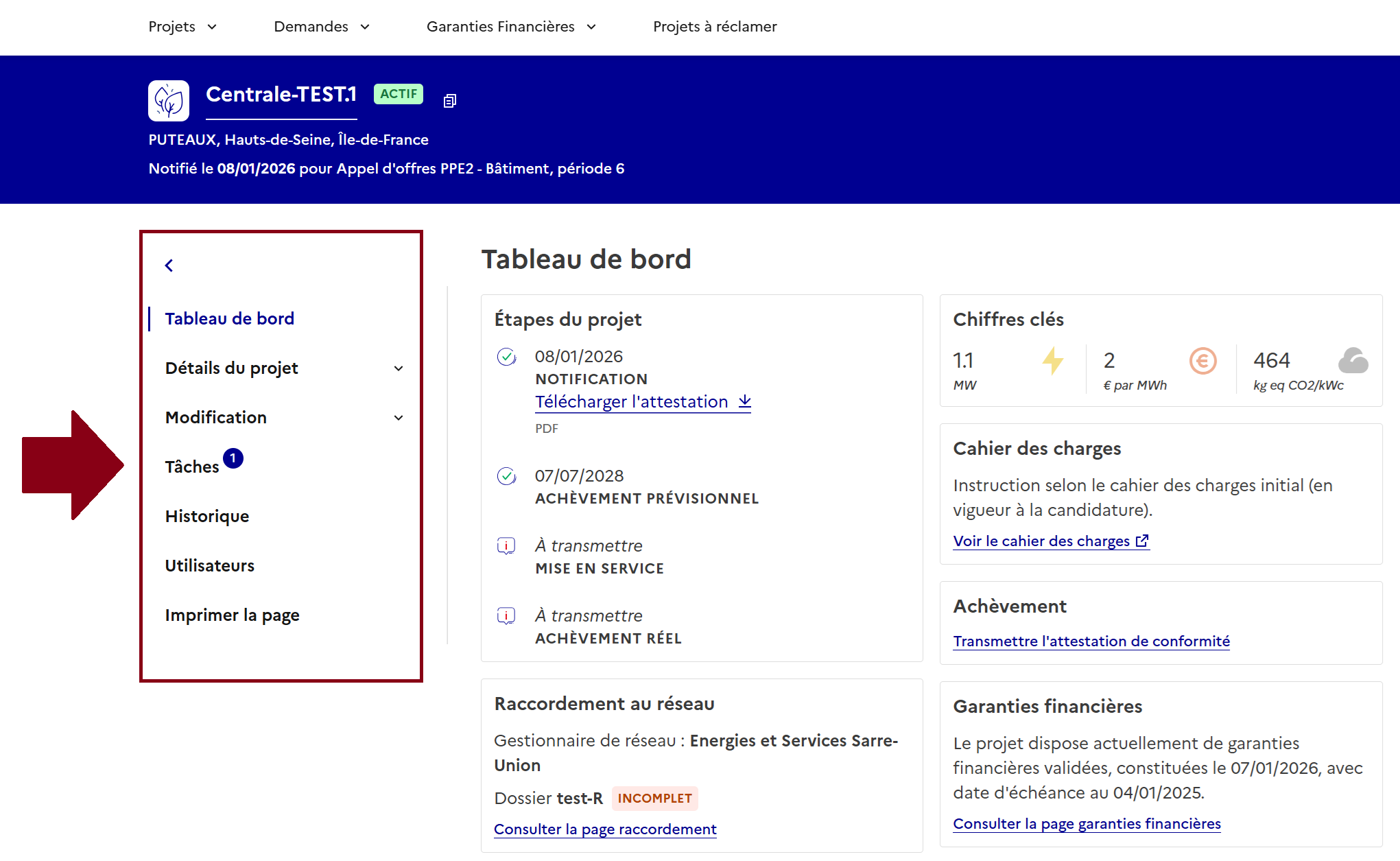Click the Tâches notification badge
This screenshot has width=1400, height=861.
(x=233, y=458)
